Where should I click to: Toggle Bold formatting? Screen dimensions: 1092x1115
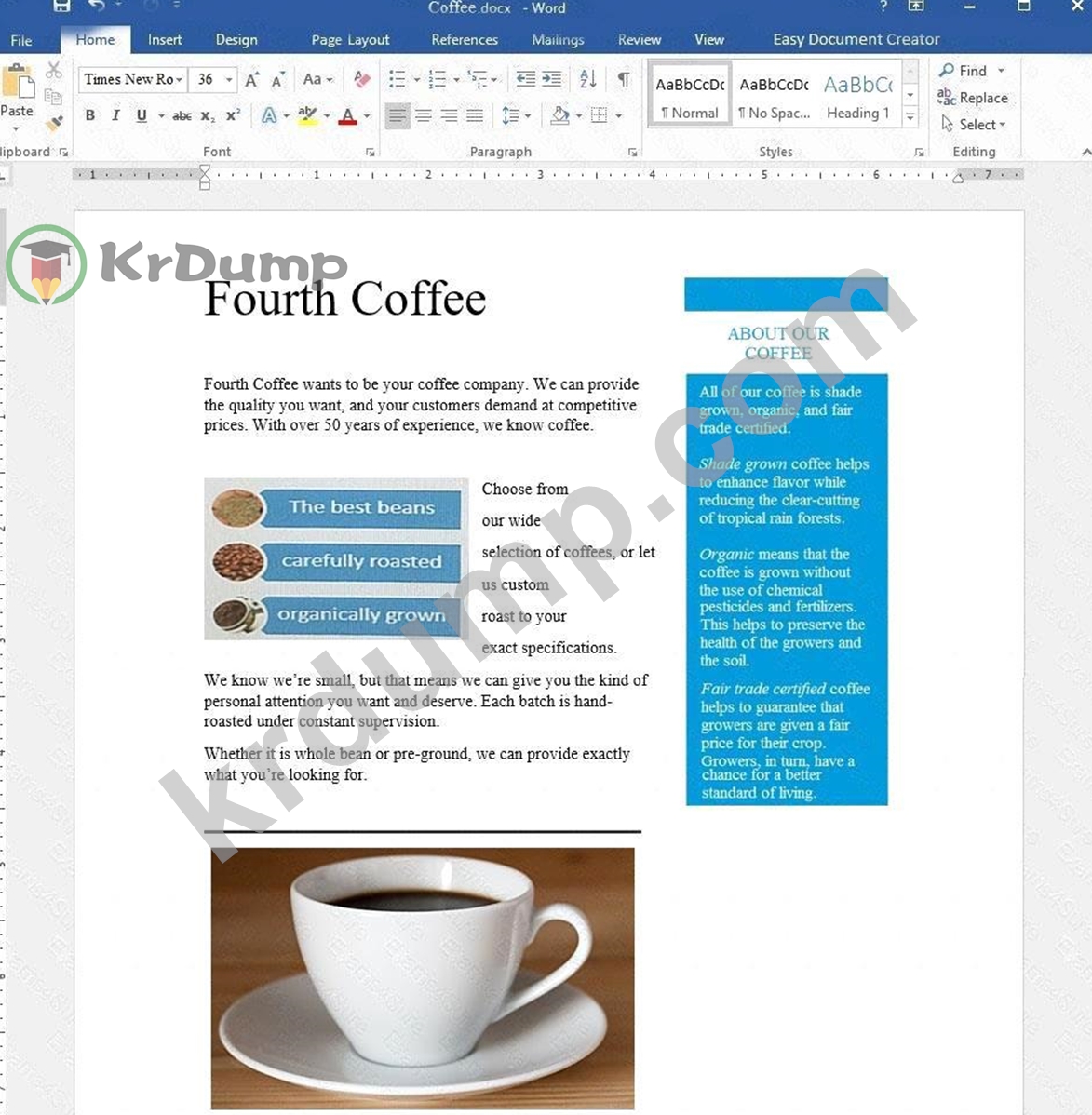(89, 115)
